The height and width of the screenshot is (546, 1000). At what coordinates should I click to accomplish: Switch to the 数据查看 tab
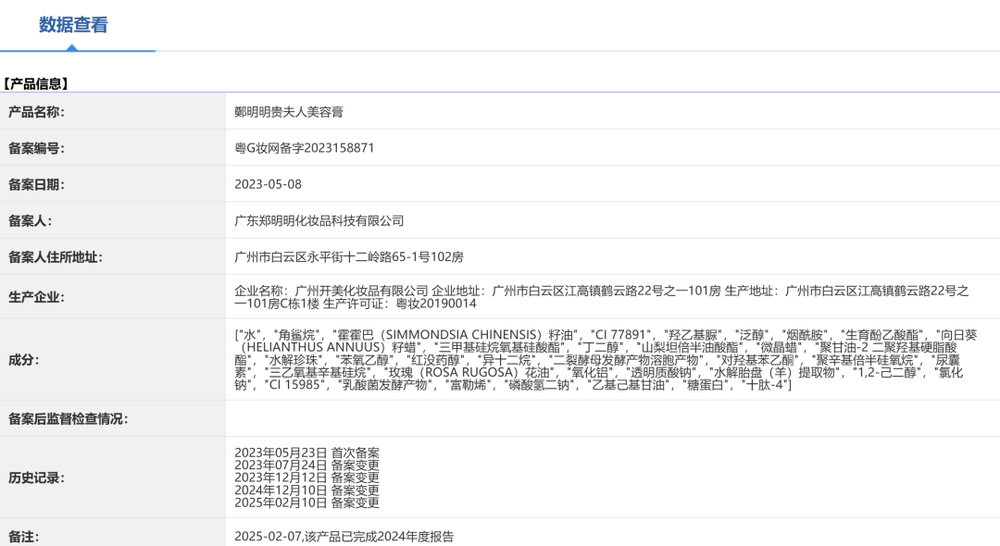pyautogui.click(x=73, y=26)
